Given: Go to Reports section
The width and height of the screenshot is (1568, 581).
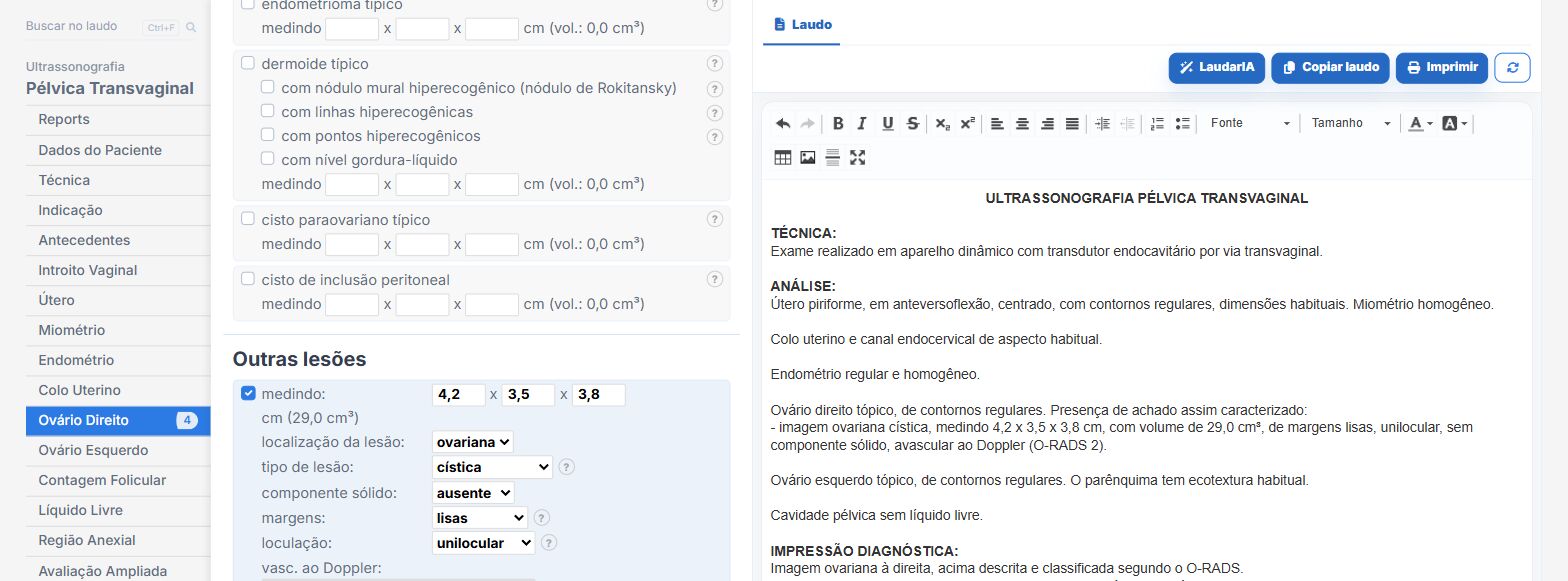Looking at the screenshot, I should (118, 120).
